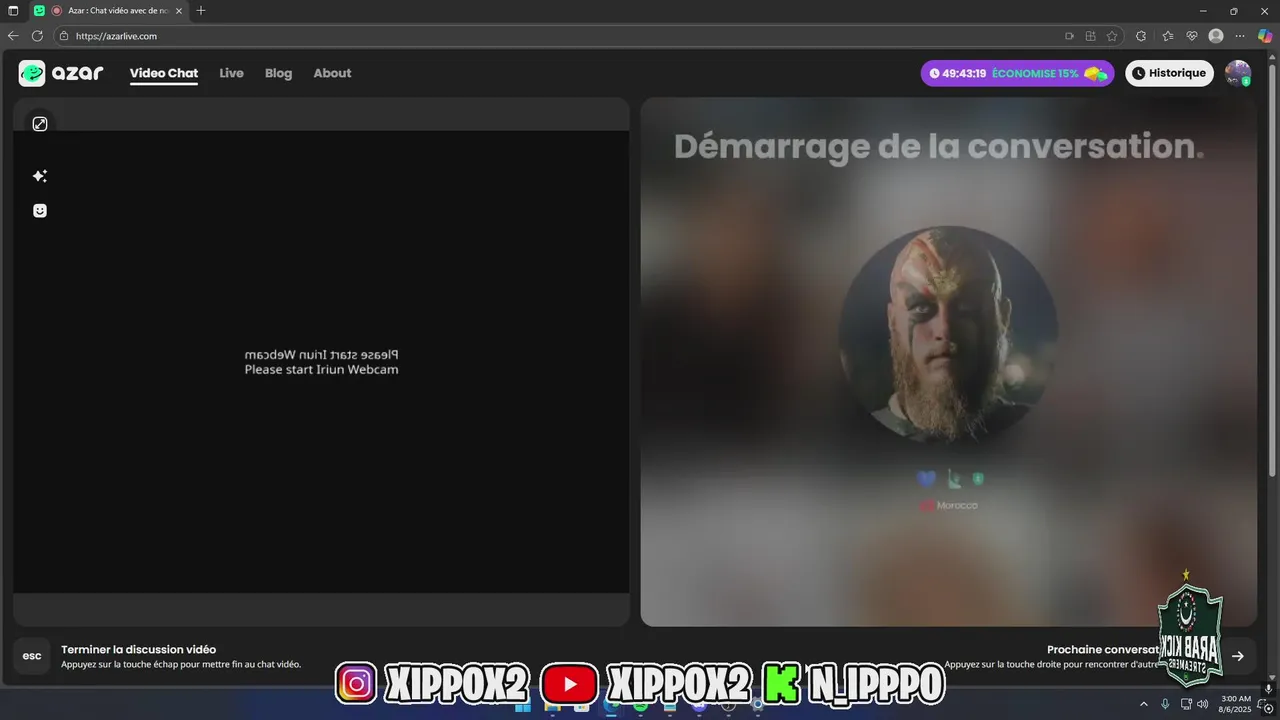The image size is (1280, 720).
Task: Click the Split screen icon in address bar
Action: tap(1091, 36)
